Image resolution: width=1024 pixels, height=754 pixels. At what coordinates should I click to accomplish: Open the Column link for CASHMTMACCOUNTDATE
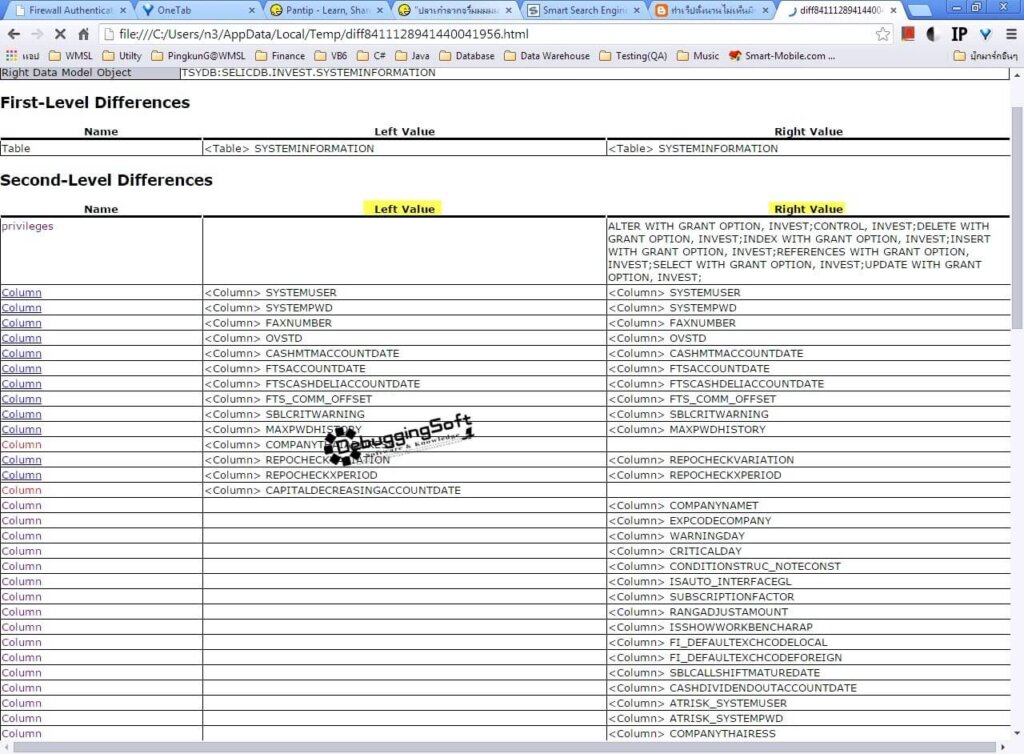click(x=22, y=353)
